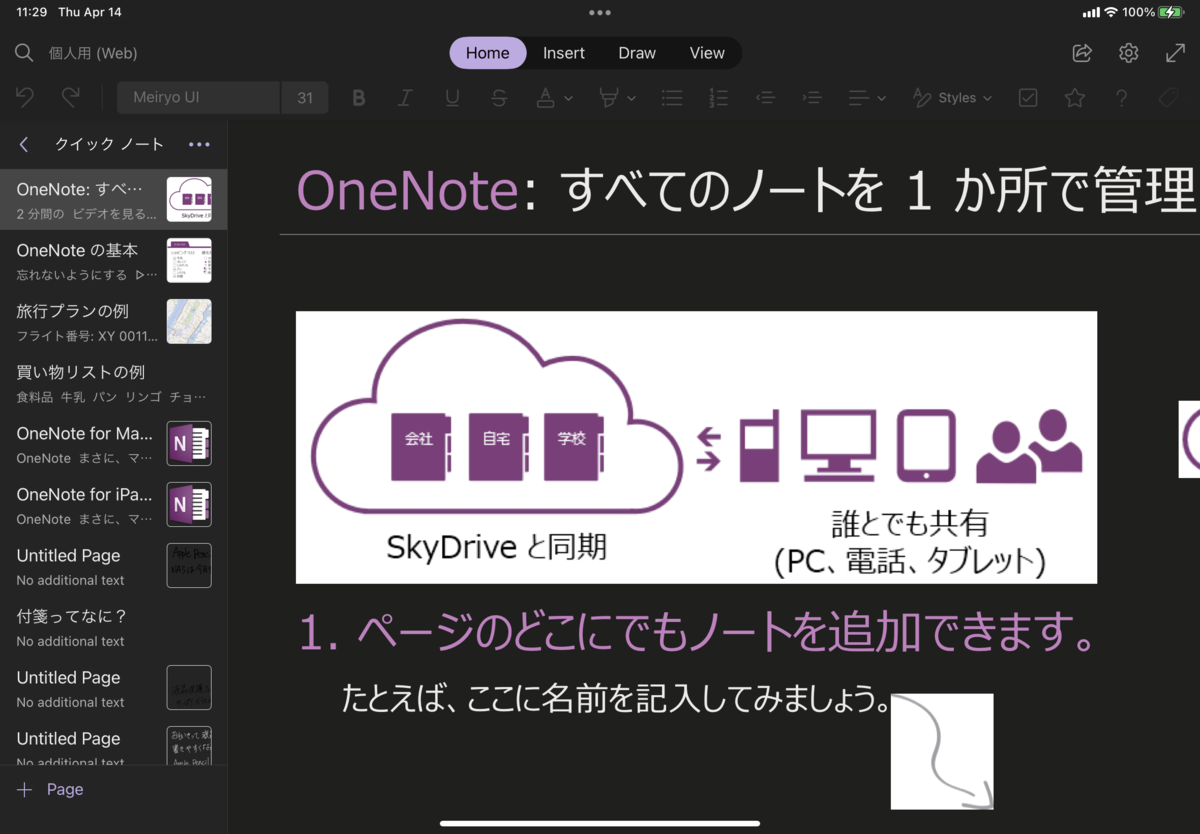1200x834 pixels.
Task: Insert a numbered list
Action: (718, 98)
